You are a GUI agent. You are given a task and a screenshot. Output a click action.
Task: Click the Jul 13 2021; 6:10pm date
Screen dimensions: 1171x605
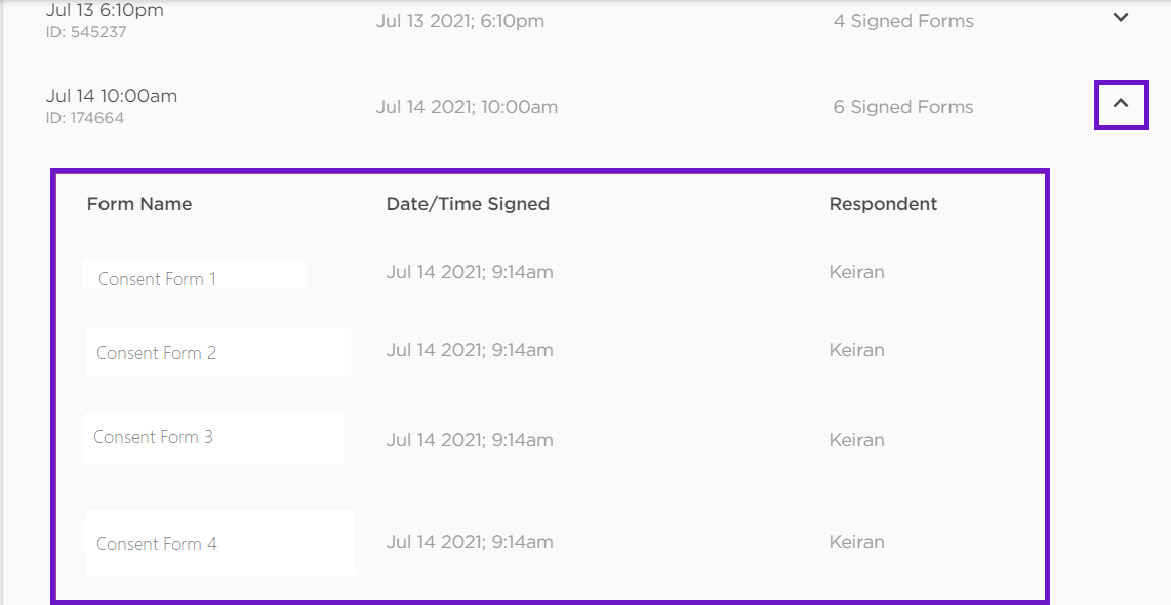point(460,21)
